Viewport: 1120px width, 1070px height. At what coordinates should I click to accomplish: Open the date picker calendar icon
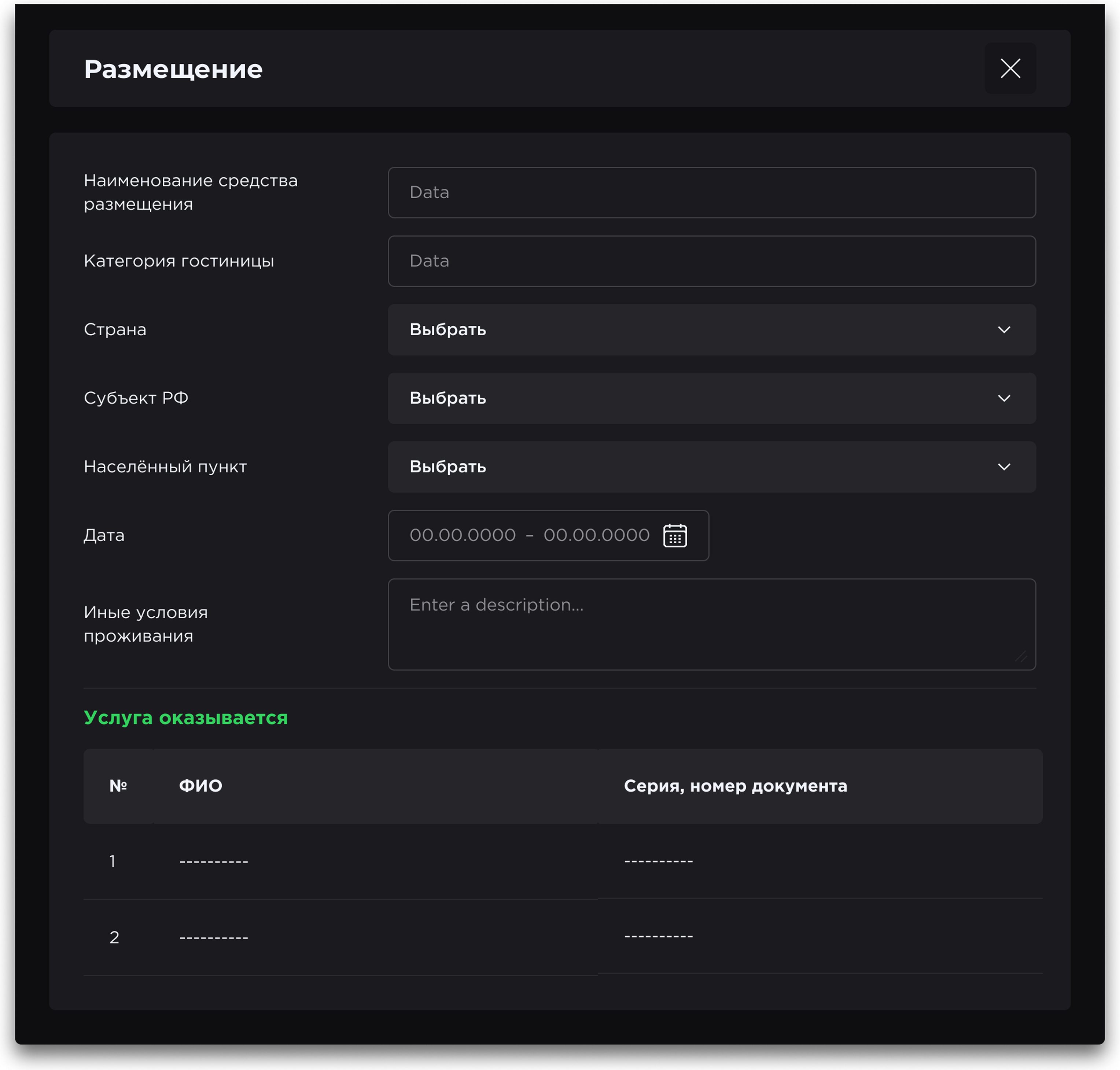(x=674, y=536)
